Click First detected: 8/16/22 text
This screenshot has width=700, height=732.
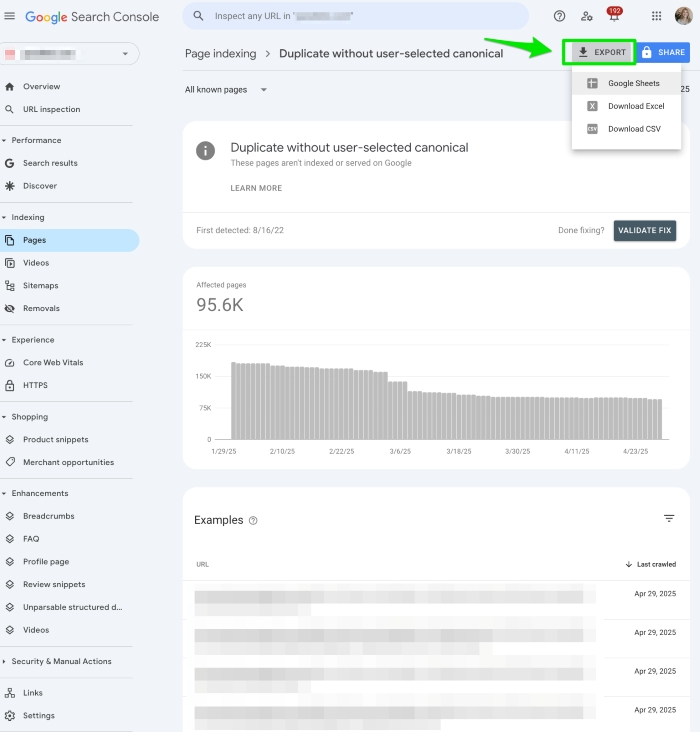click(x=240, y=230)
